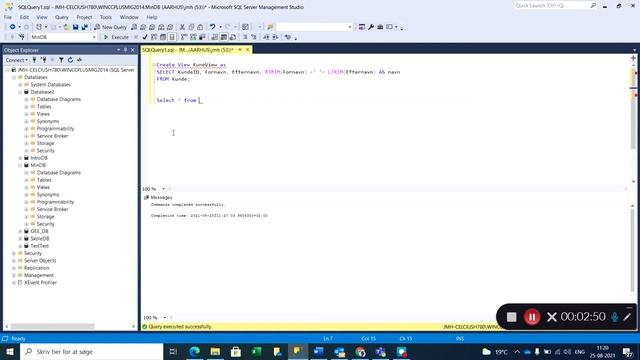Click the Messages results tab

(158, 198)
